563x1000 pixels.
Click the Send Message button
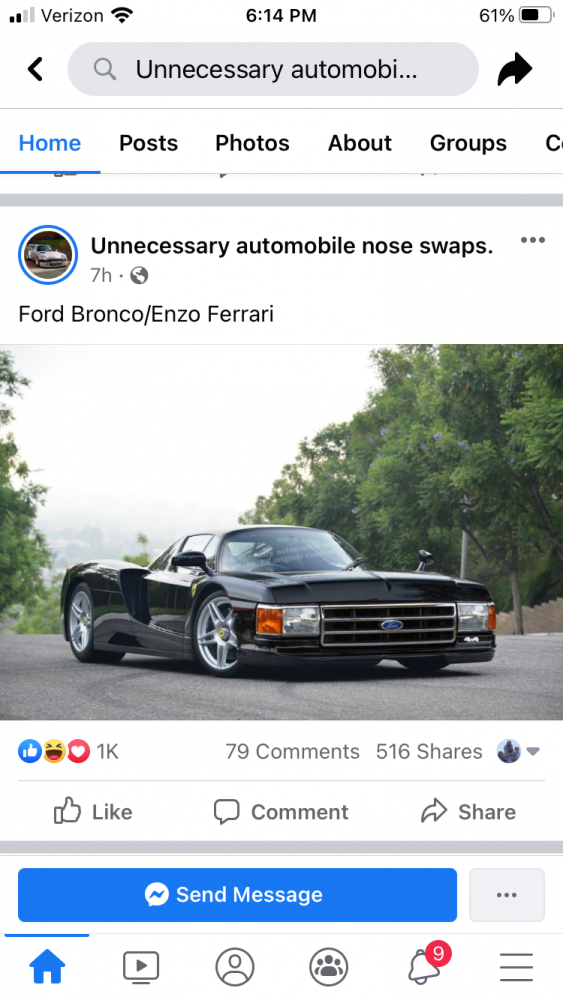(x=237, y=895)
